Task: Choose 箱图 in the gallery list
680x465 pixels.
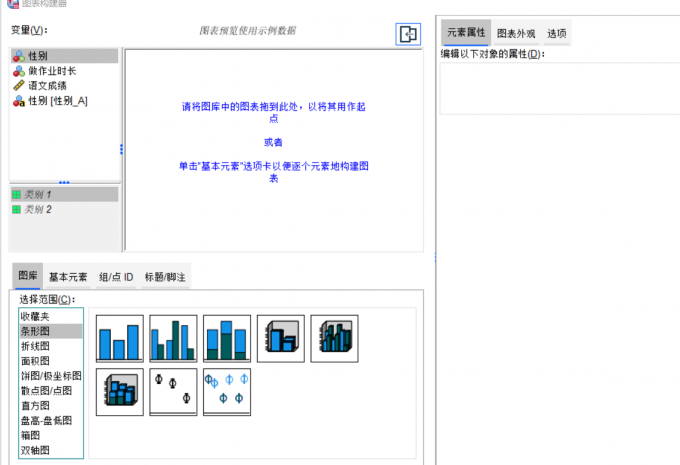Action: [51, 435]
